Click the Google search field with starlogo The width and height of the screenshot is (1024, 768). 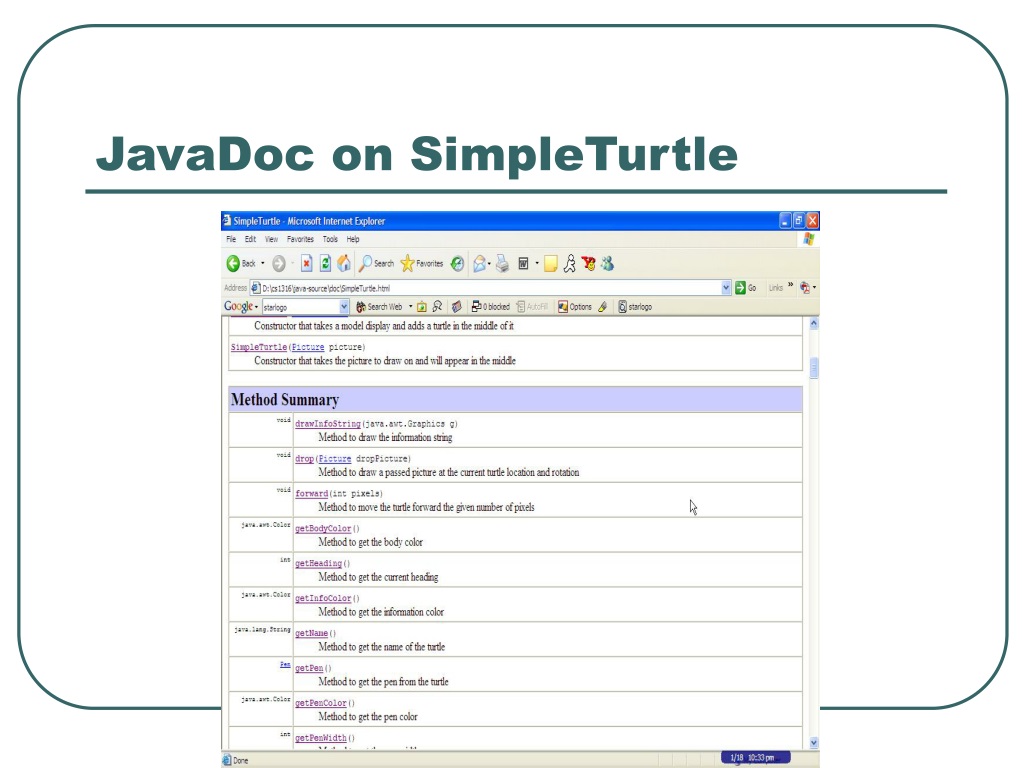(x=306, y=306)
